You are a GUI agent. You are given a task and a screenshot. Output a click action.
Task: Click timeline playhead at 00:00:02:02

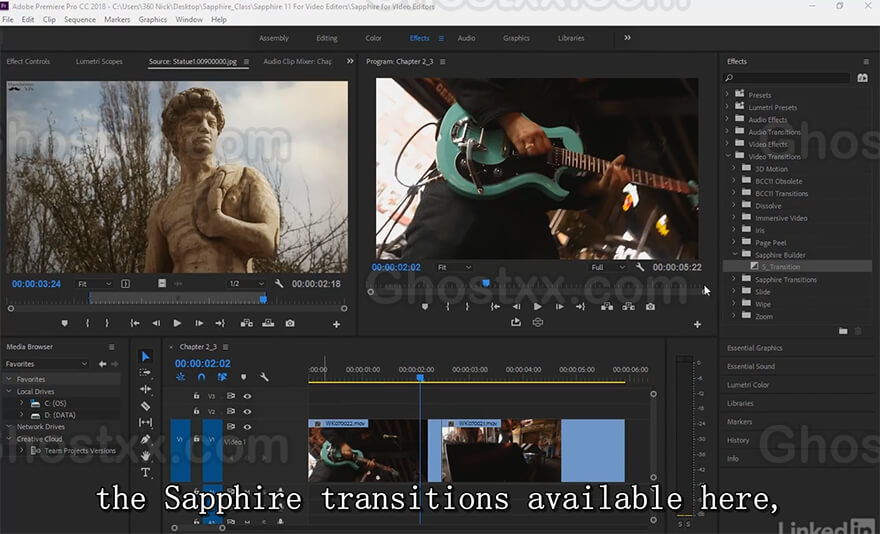(420, 377)
